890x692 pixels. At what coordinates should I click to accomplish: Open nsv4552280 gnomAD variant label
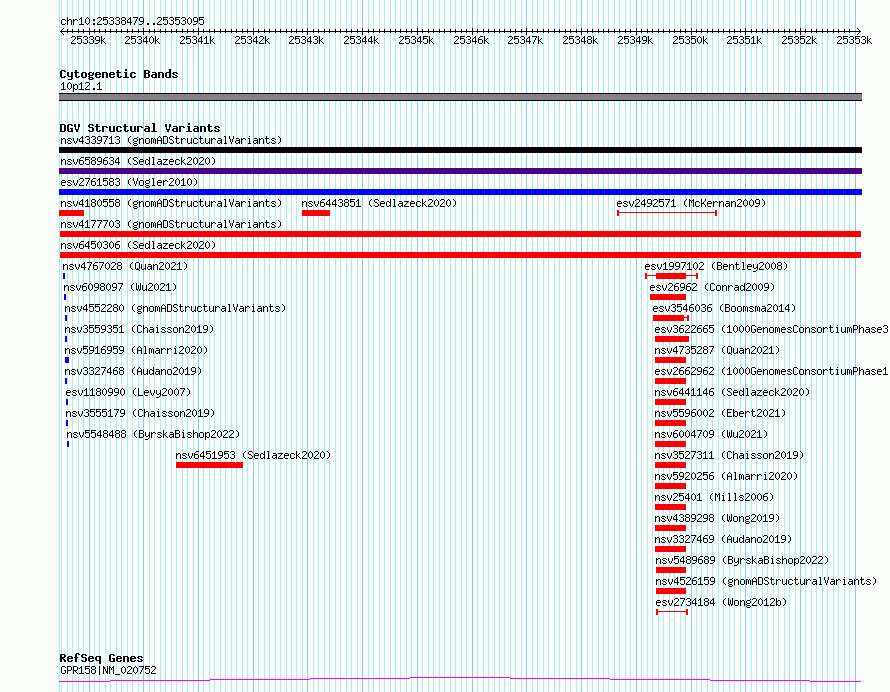175,308
